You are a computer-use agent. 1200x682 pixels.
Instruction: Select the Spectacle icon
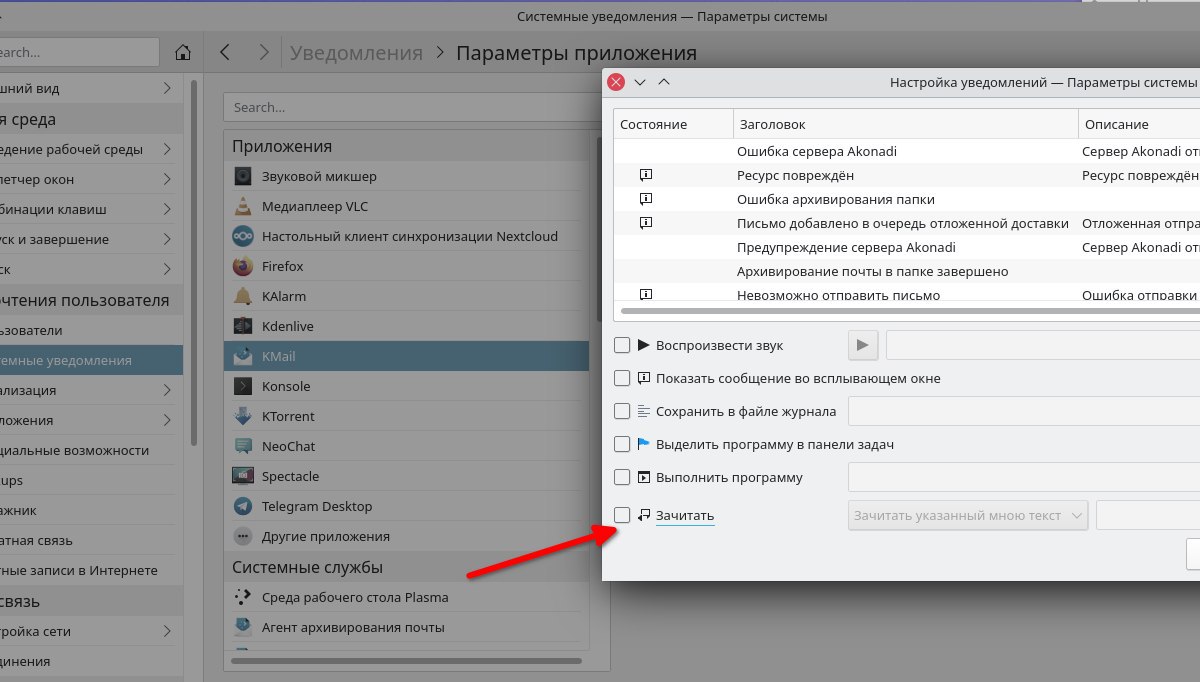click(243, 476)
